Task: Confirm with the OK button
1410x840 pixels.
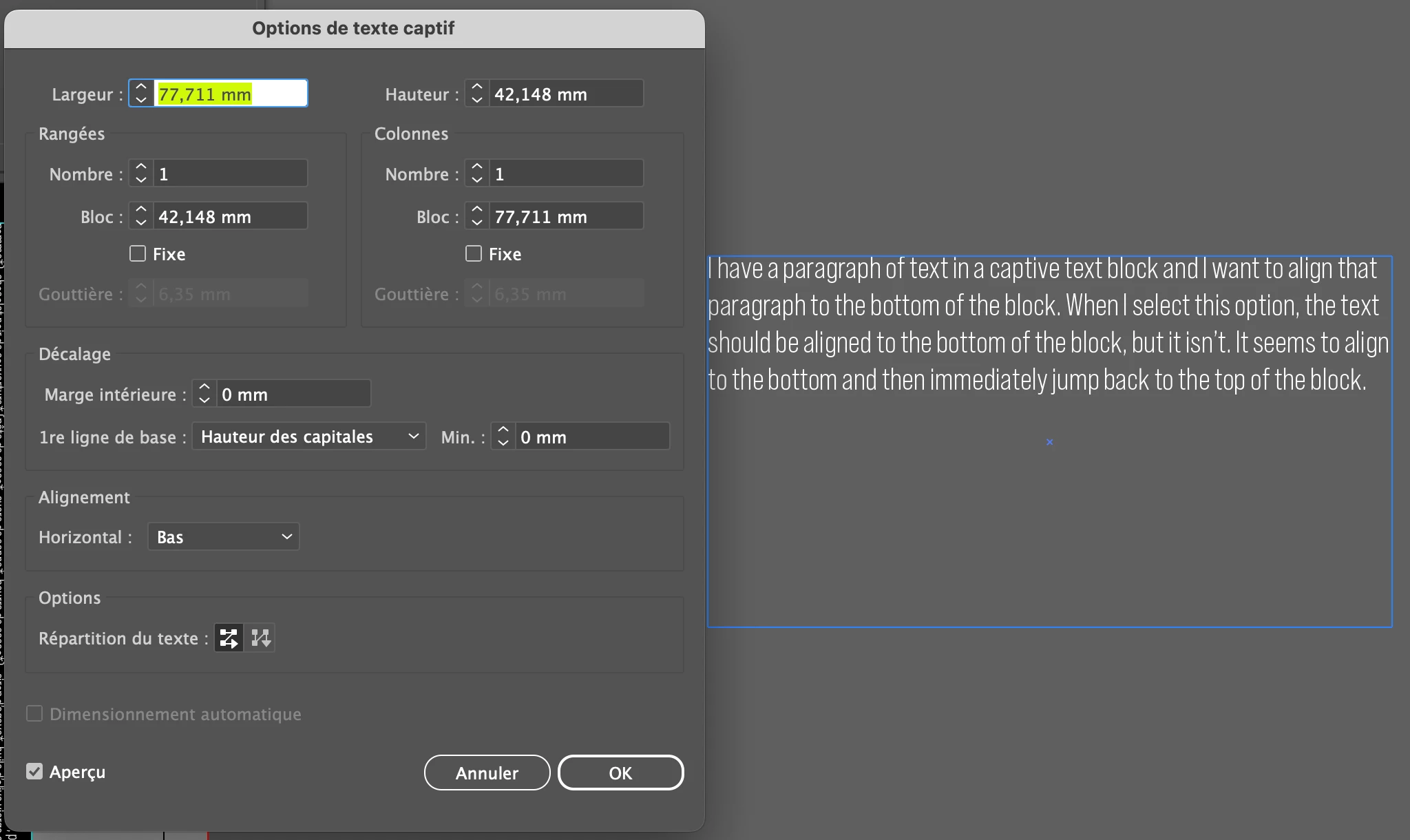Action: [620, 773]
